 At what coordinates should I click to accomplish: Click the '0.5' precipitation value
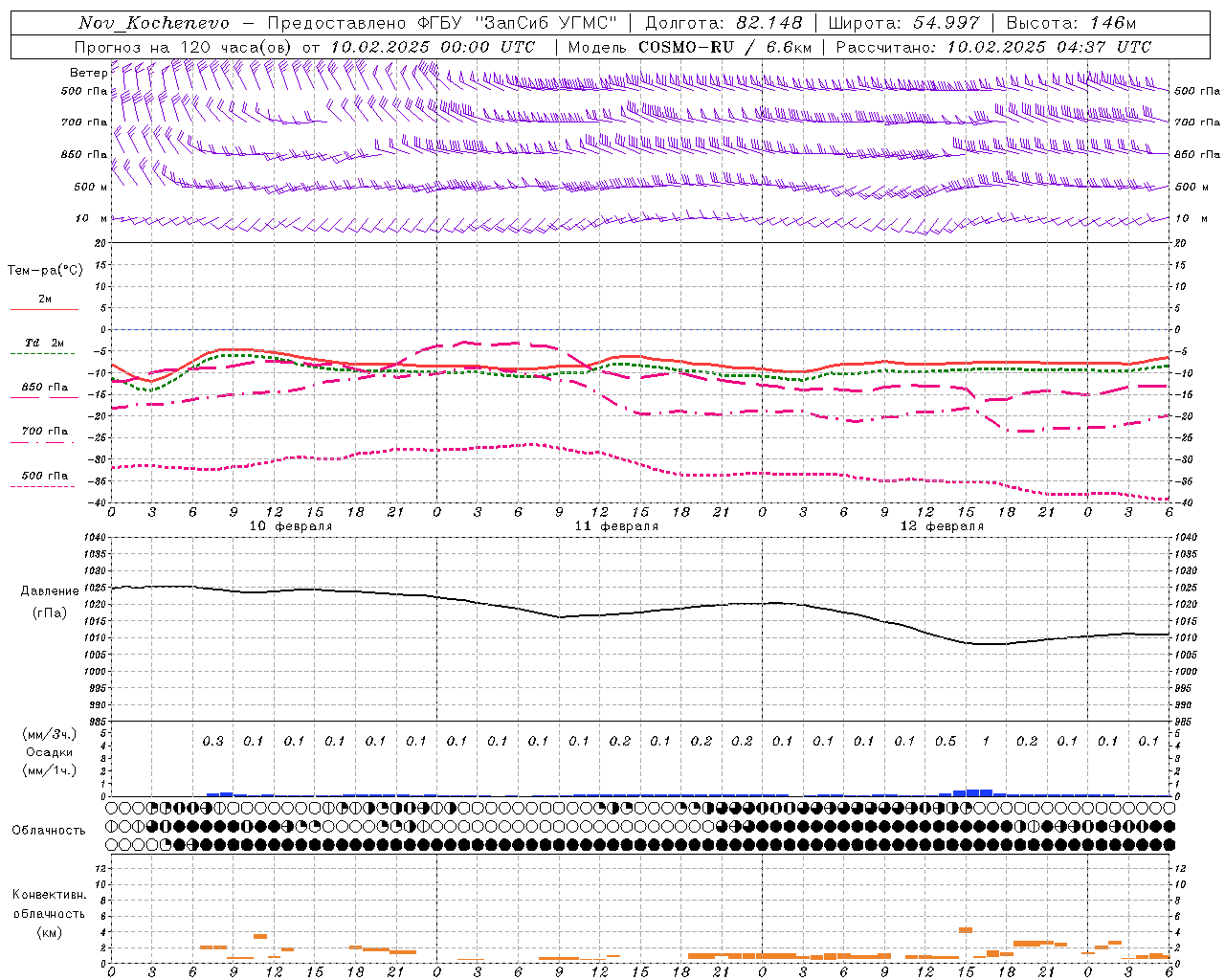(946, 741)
